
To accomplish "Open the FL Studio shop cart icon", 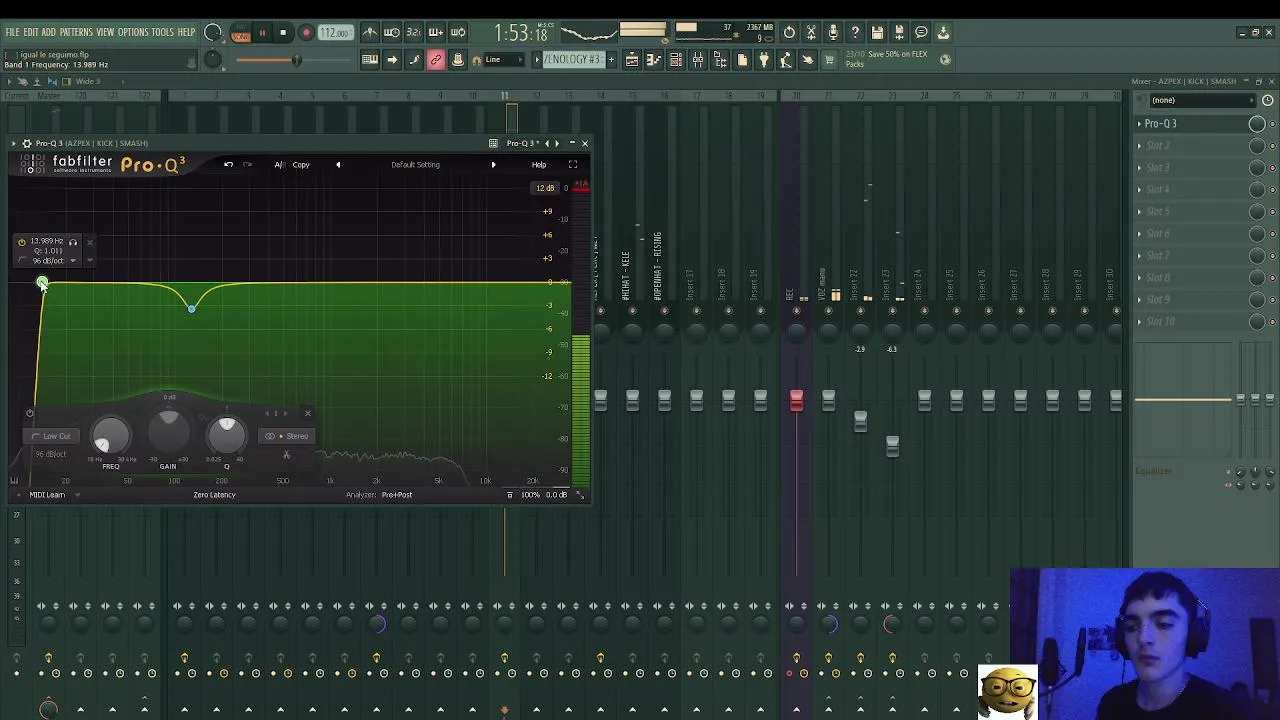I will 829,60.
